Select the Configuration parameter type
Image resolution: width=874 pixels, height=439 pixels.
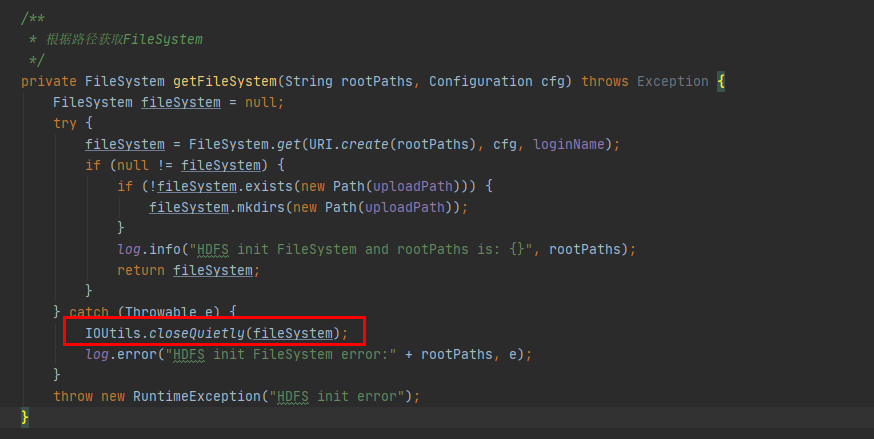point(480,81)
